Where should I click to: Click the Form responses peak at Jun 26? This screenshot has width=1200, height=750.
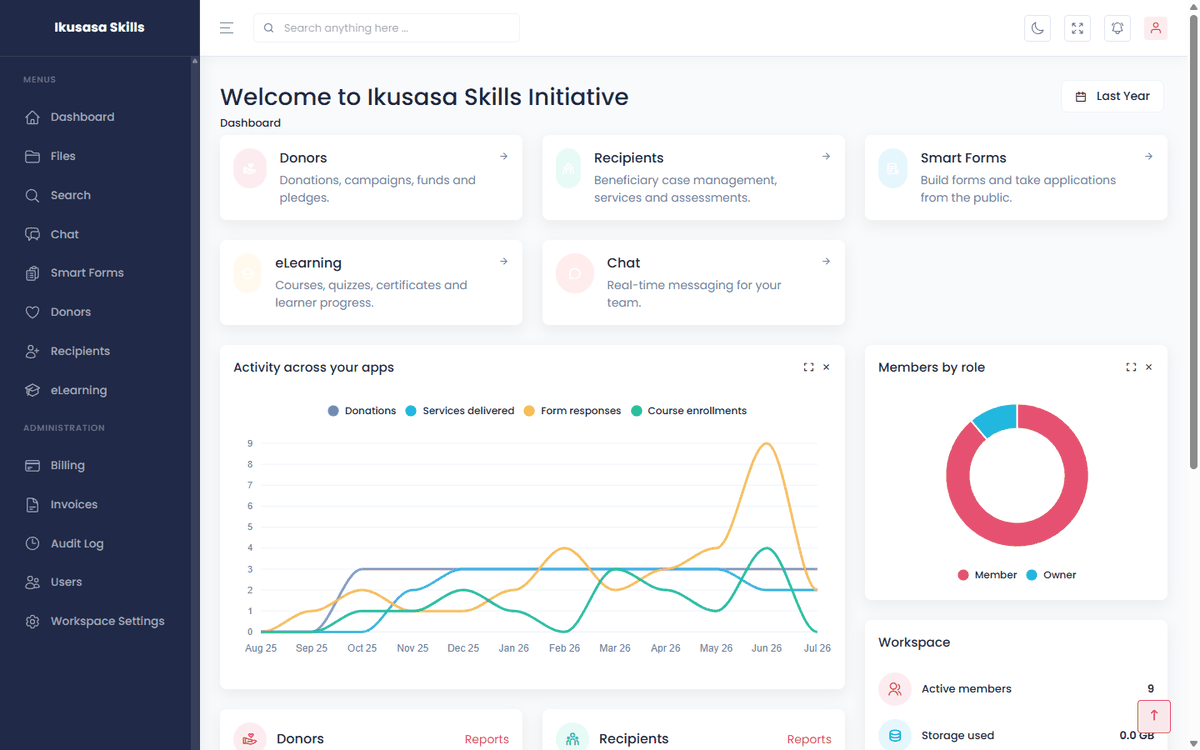coord(767,444)
